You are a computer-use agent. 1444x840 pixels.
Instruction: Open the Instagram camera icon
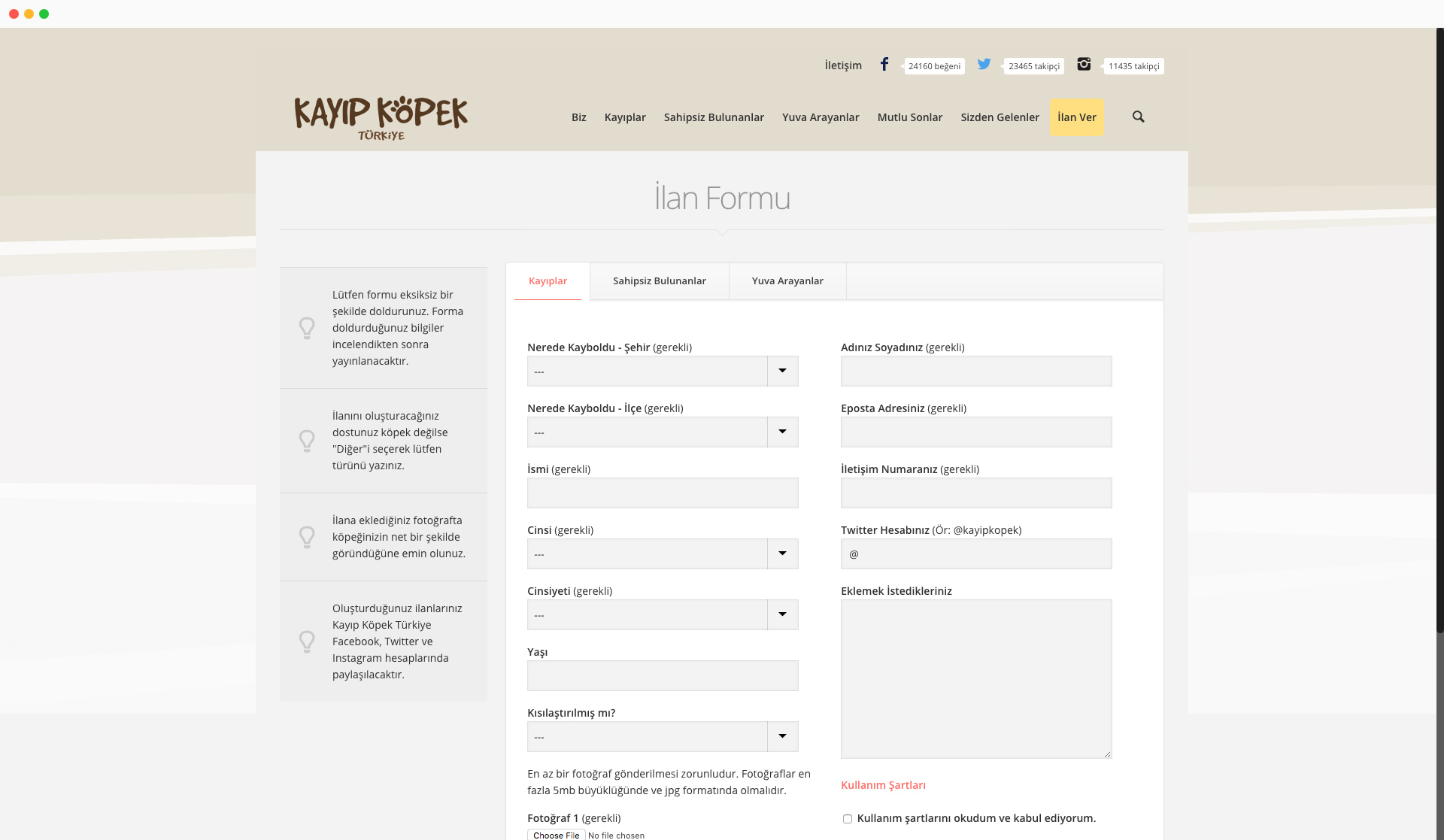tap(1084, 65)
